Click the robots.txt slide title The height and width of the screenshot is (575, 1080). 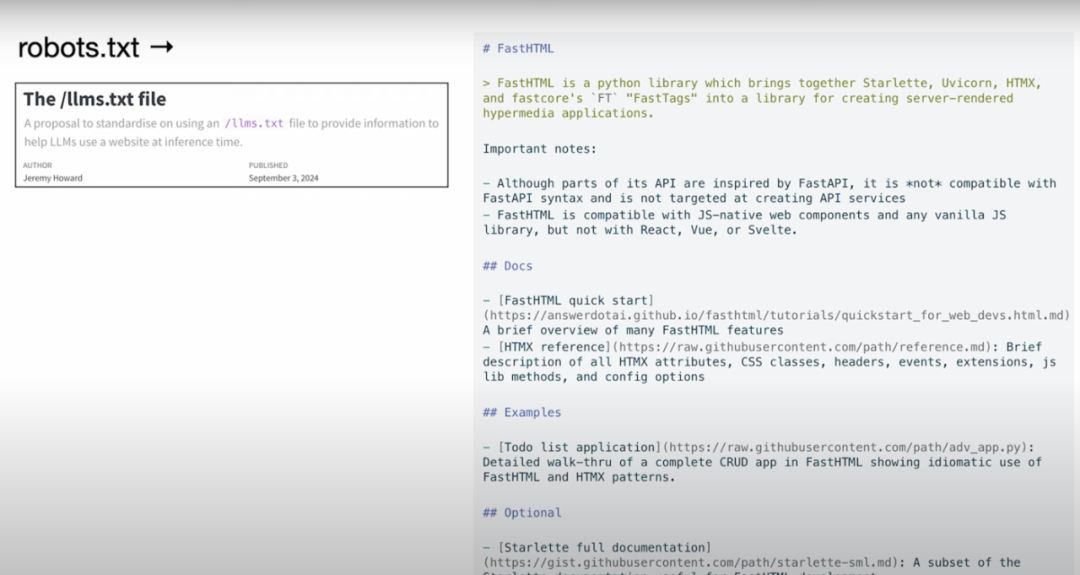pos(79,48)
